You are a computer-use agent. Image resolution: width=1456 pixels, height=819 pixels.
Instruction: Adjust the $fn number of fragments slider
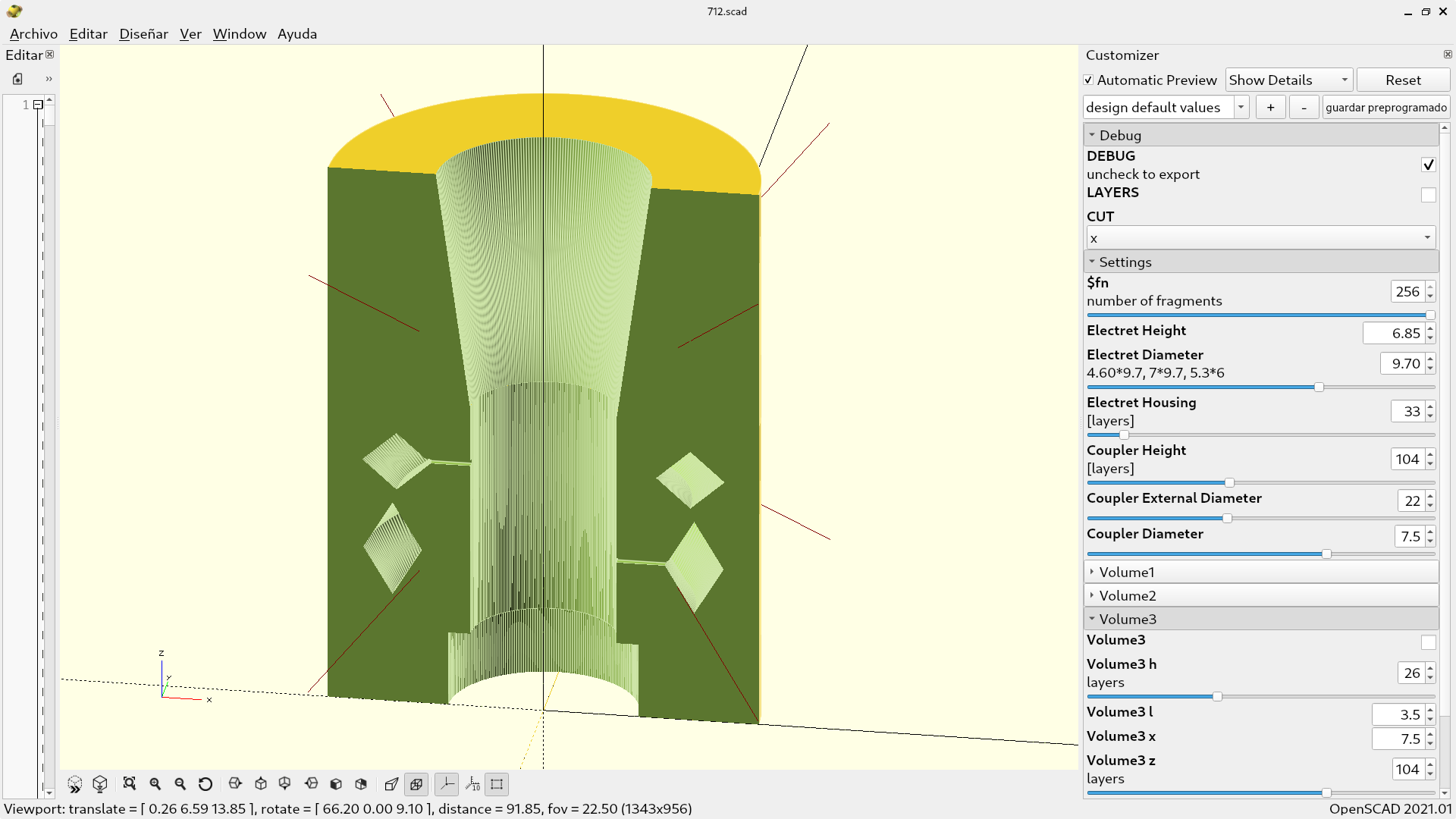click(1261, 315)
